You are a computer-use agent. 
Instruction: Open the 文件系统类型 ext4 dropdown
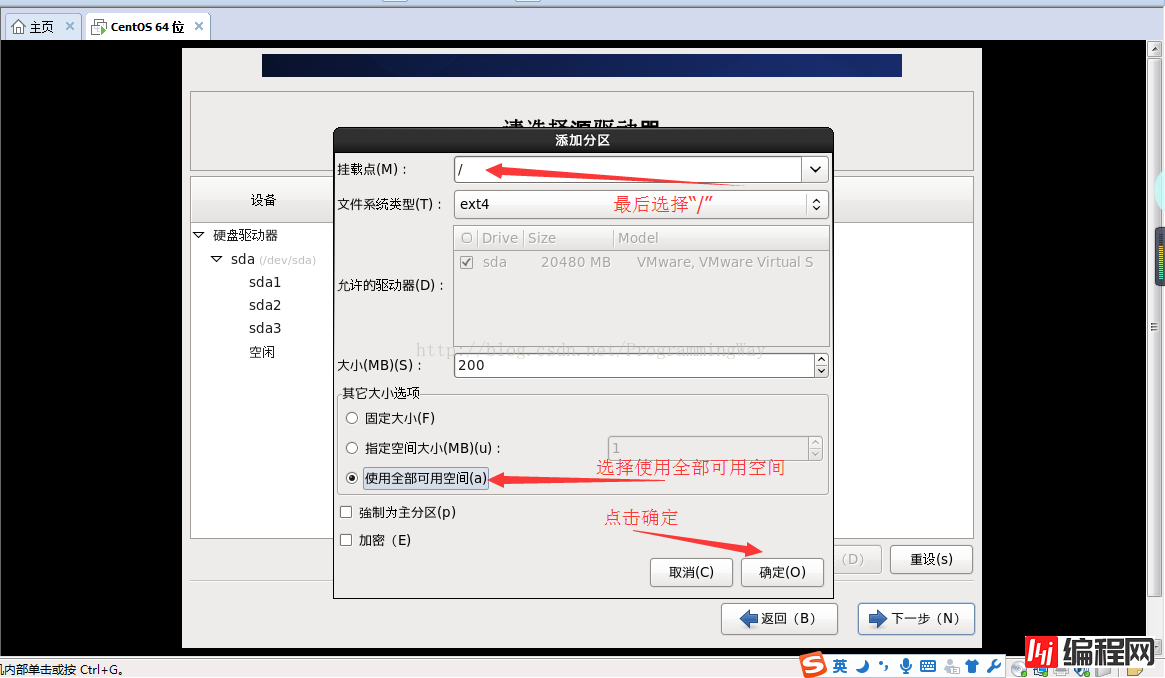(x=816, y=204)
